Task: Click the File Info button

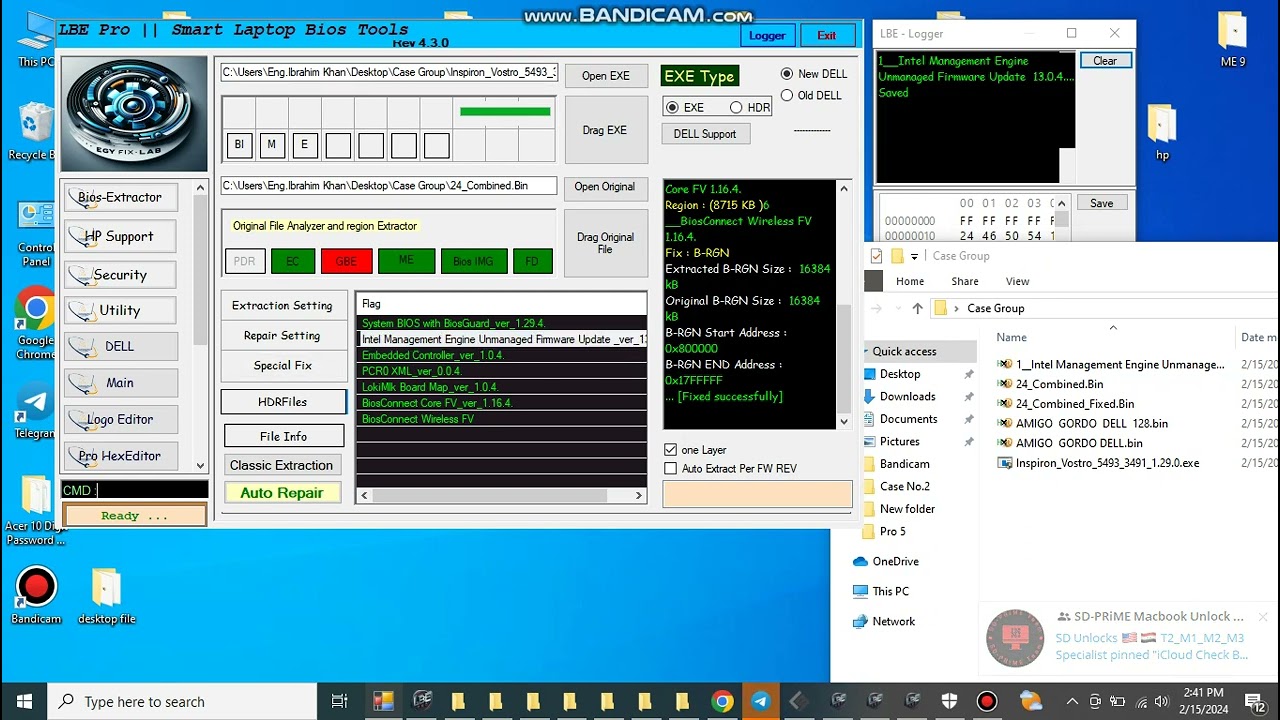Action: tap(284, 436)
